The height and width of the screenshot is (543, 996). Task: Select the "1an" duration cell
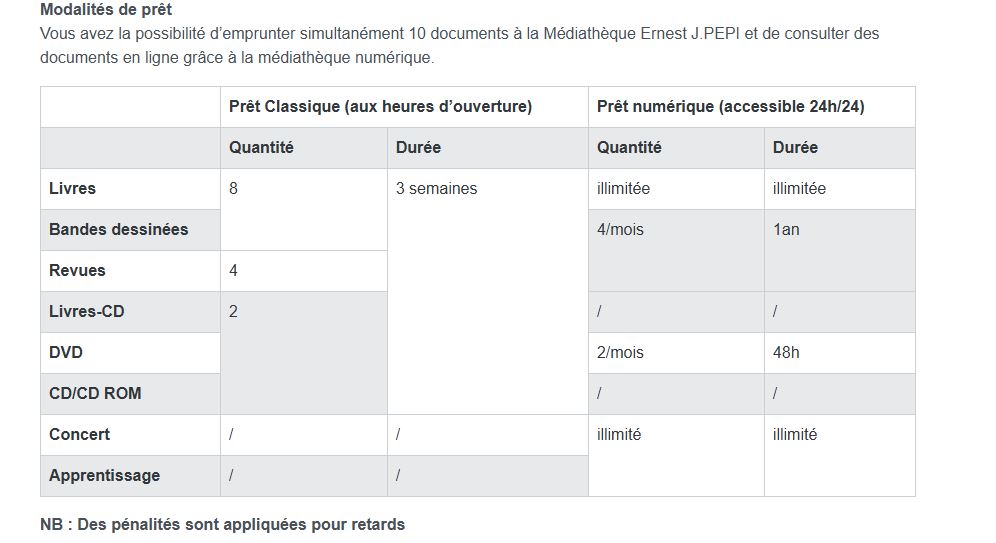tap(786, 229)
